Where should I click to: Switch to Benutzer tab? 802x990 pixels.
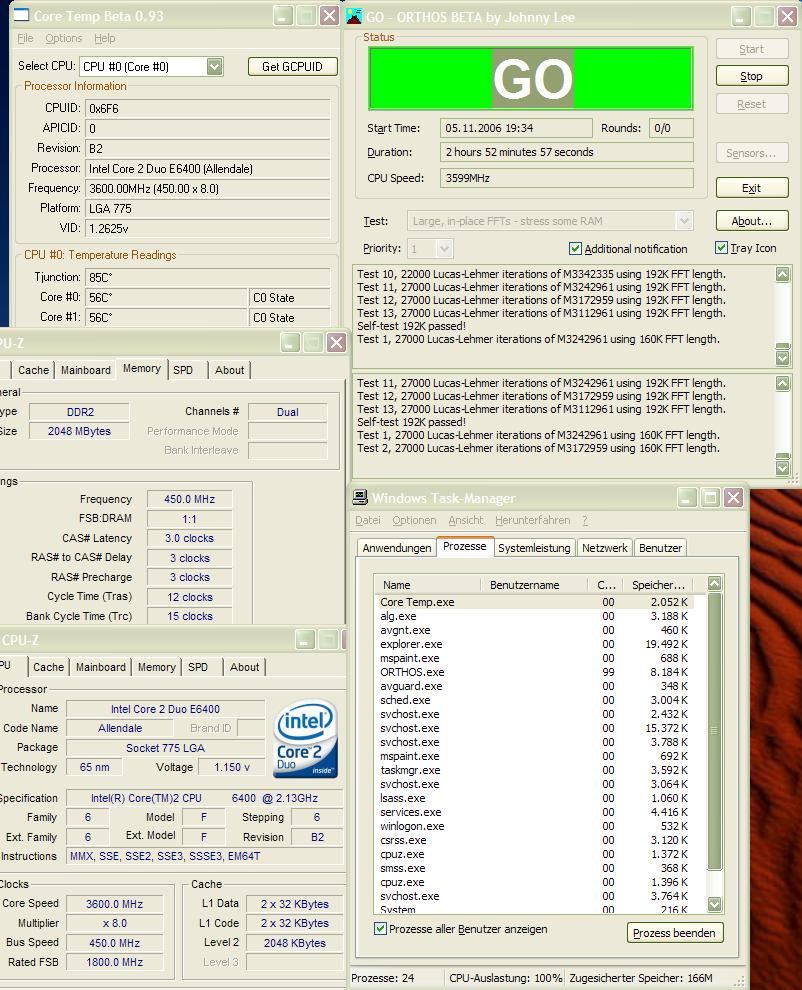(x=660, y=547)
